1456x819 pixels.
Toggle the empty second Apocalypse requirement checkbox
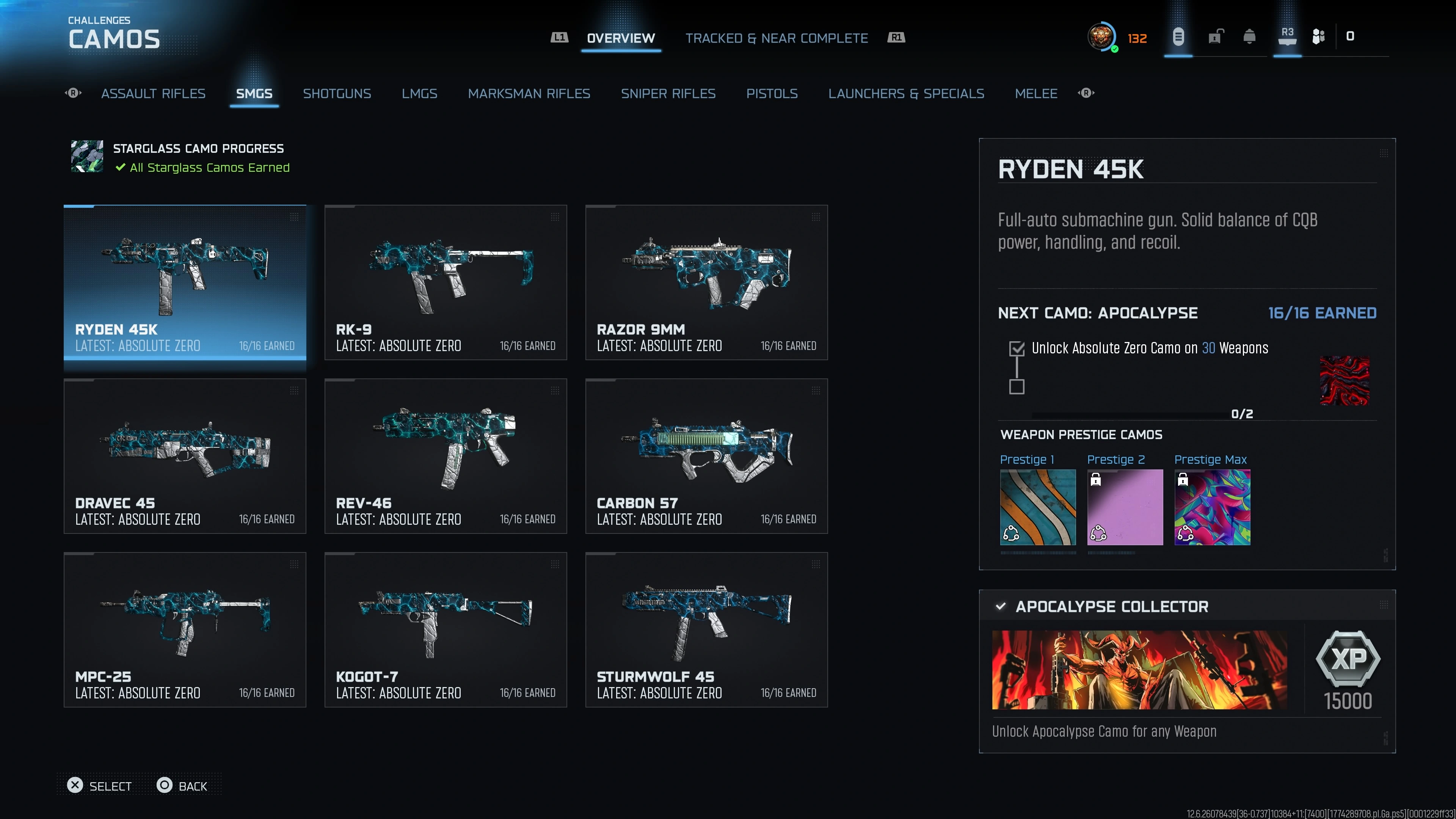(1017, 387)
